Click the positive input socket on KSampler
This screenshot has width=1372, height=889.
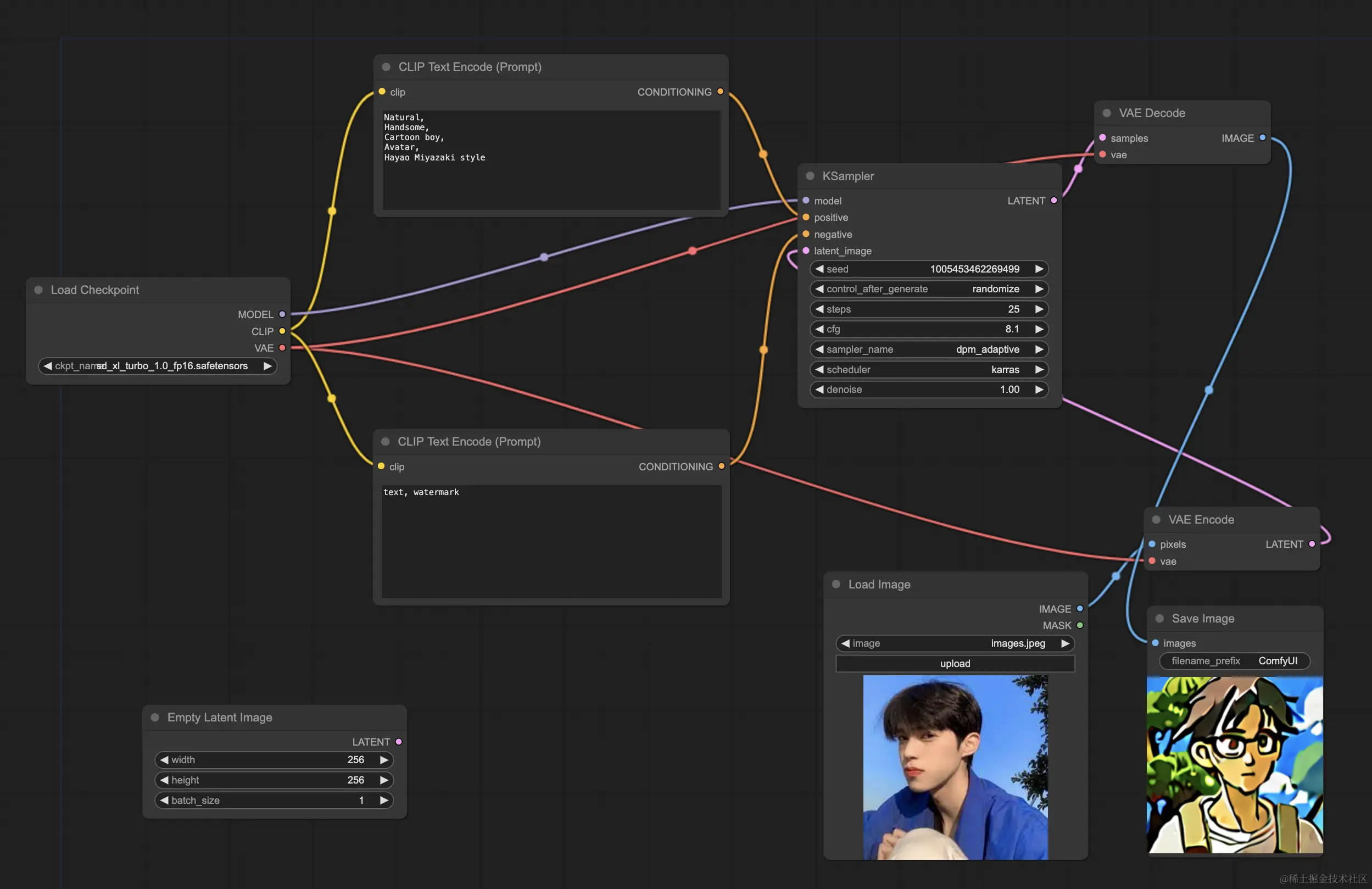coord(806,218)
